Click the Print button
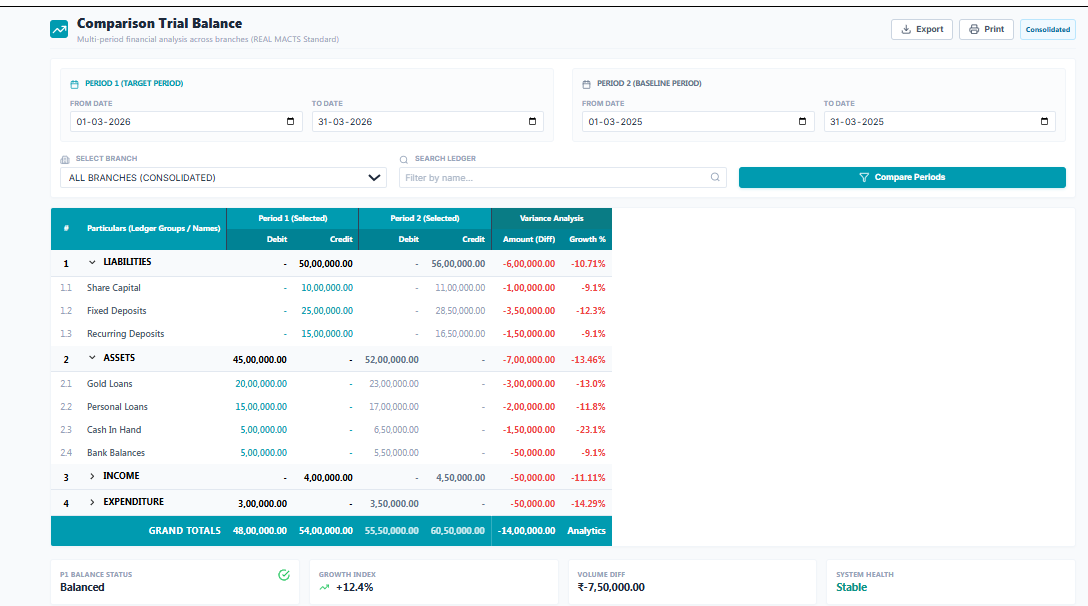The width and height of the screenshot is (1088, 606). (x=986, y=30)
